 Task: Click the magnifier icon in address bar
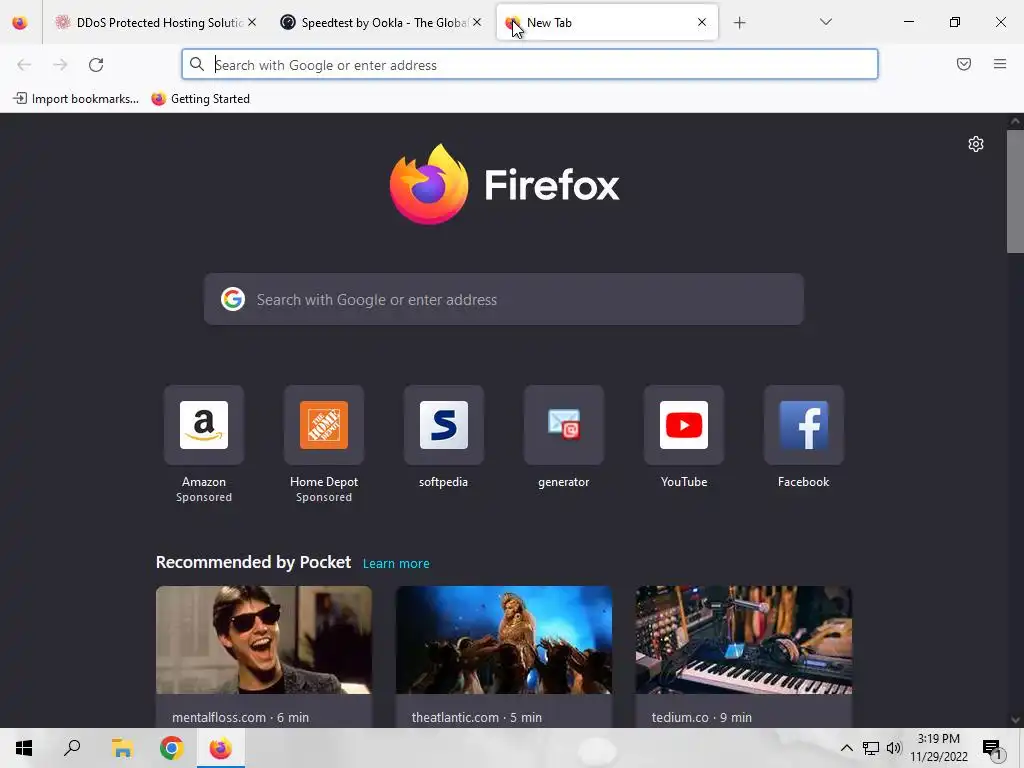tap(197, 64)
